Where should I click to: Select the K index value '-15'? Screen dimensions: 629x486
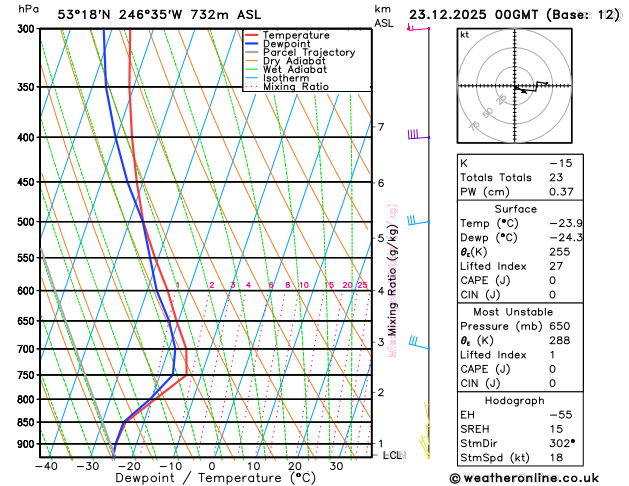560,163
